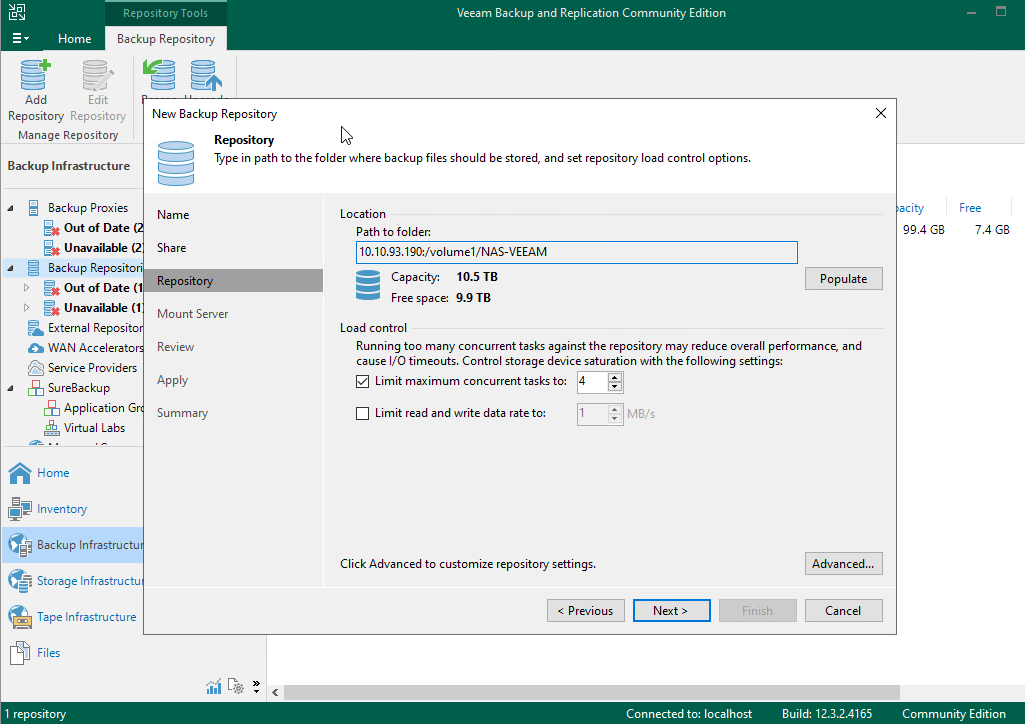The image size is (1025, 724).
Task: Click Next to continue the wizard
Action: [671, 611]
